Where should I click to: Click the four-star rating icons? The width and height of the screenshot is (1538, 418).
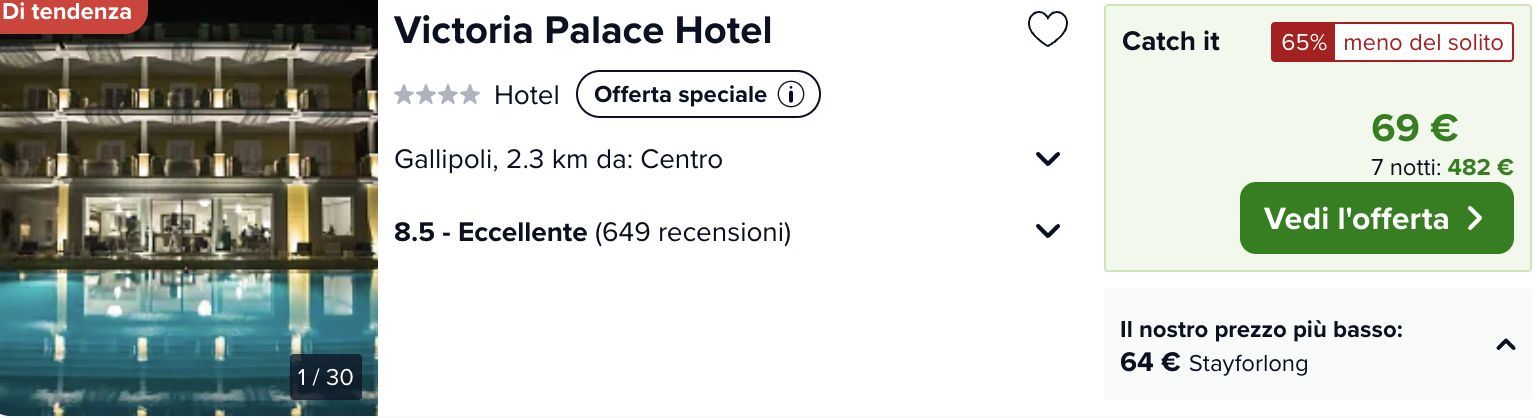(437, 95)
